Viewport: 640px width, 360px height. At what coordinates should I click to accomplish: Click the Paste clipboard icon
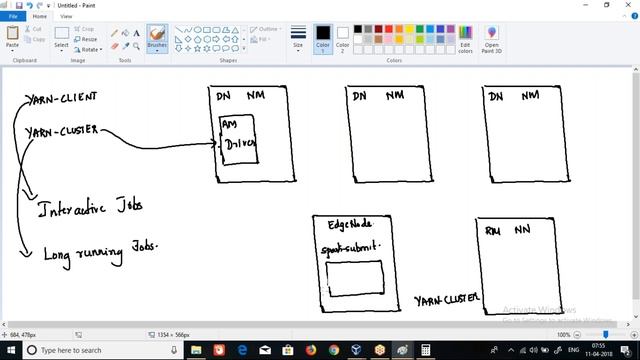[12, 33]
